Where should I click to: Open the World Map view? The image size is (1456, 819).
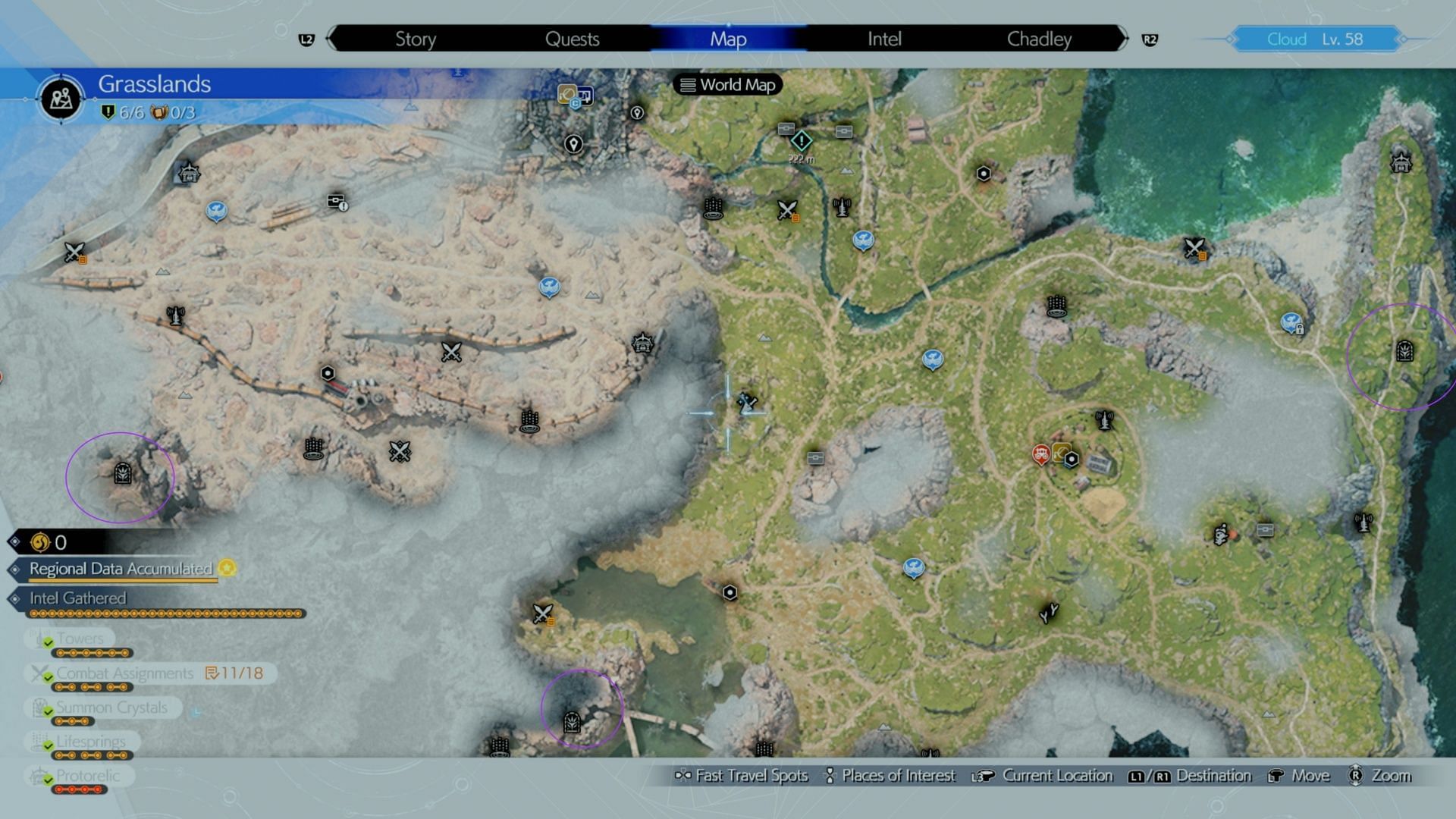point(727,84)
